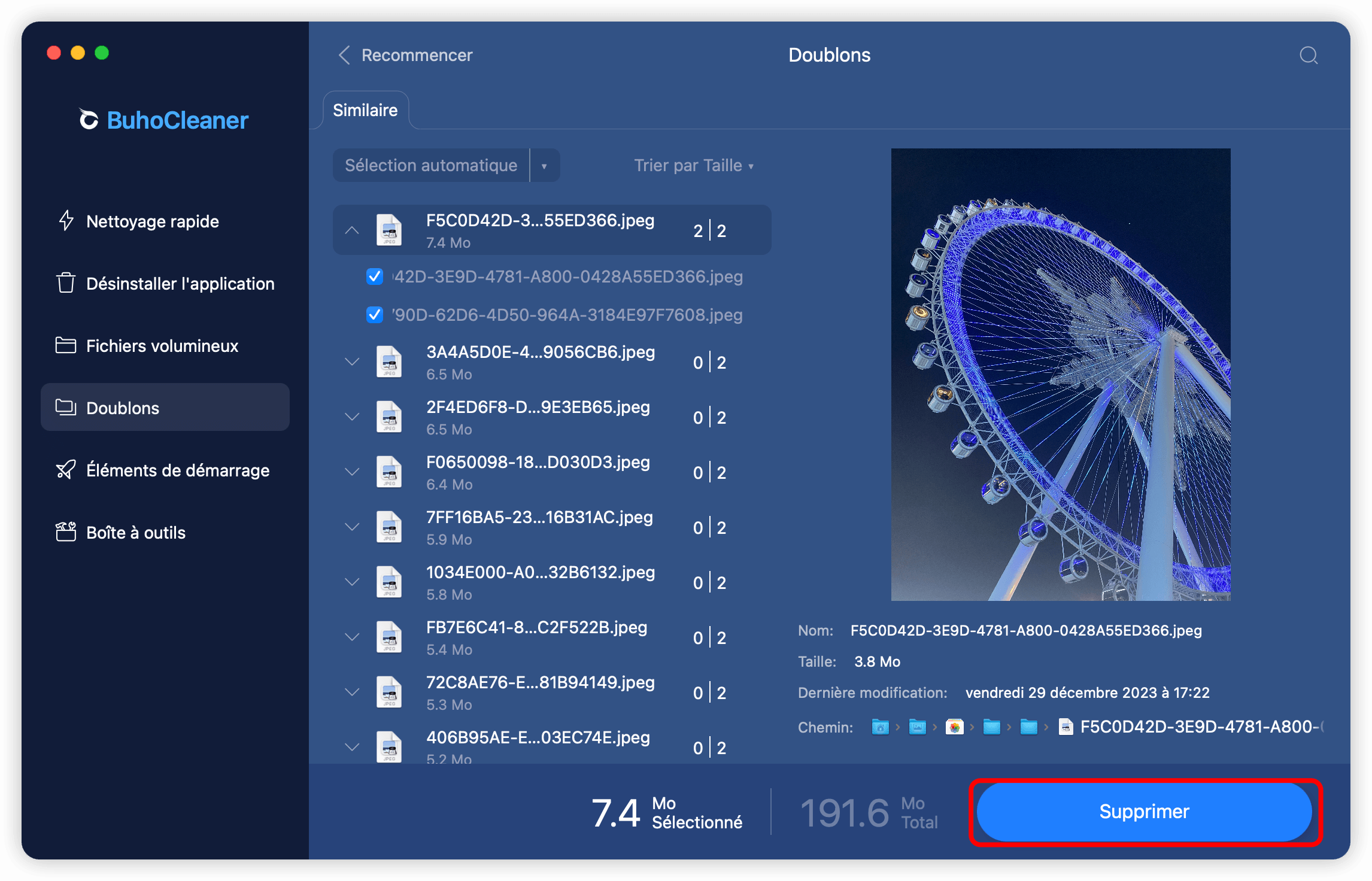1372x881 pixels.
Task: Click the Sélection automatique button
Action: pyautogui.click(x=431, y=166)
